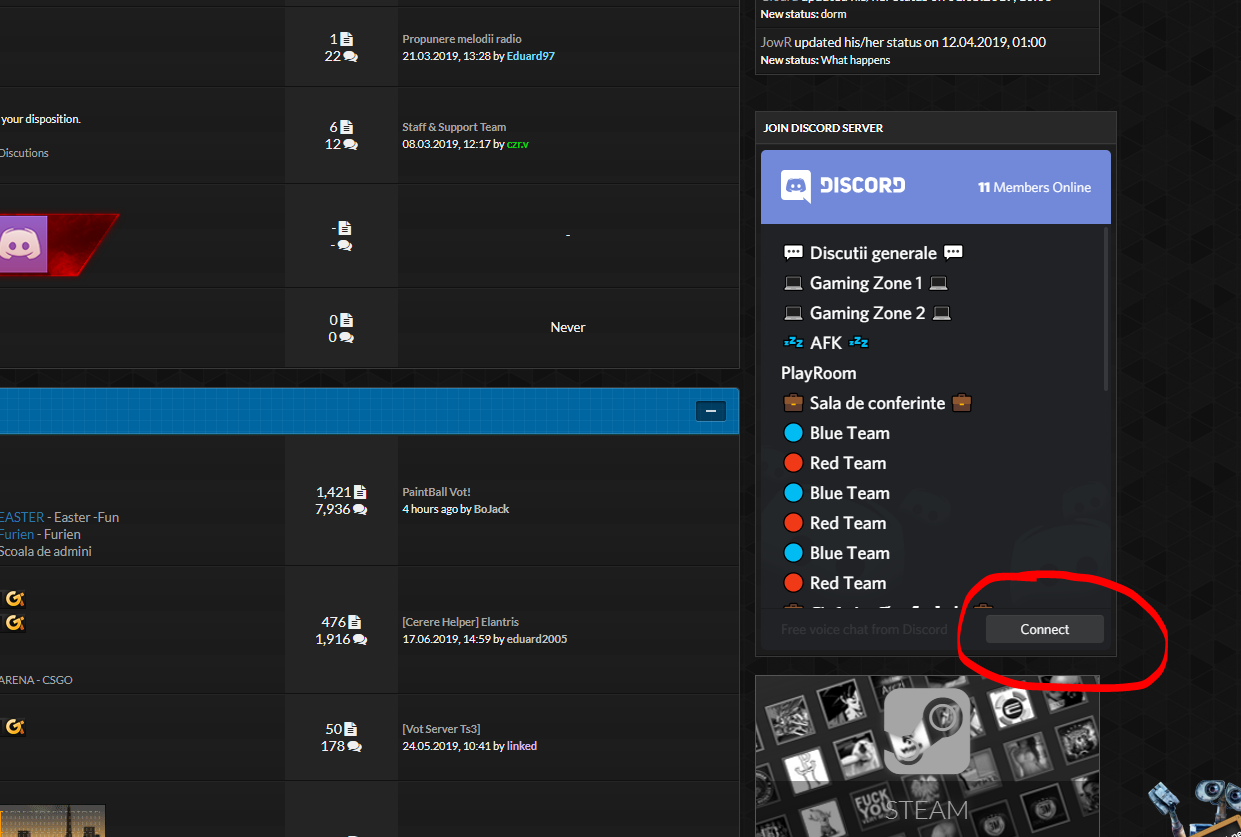
Task: Open the EASTER subforum link
Action: [x=22, y=517]
